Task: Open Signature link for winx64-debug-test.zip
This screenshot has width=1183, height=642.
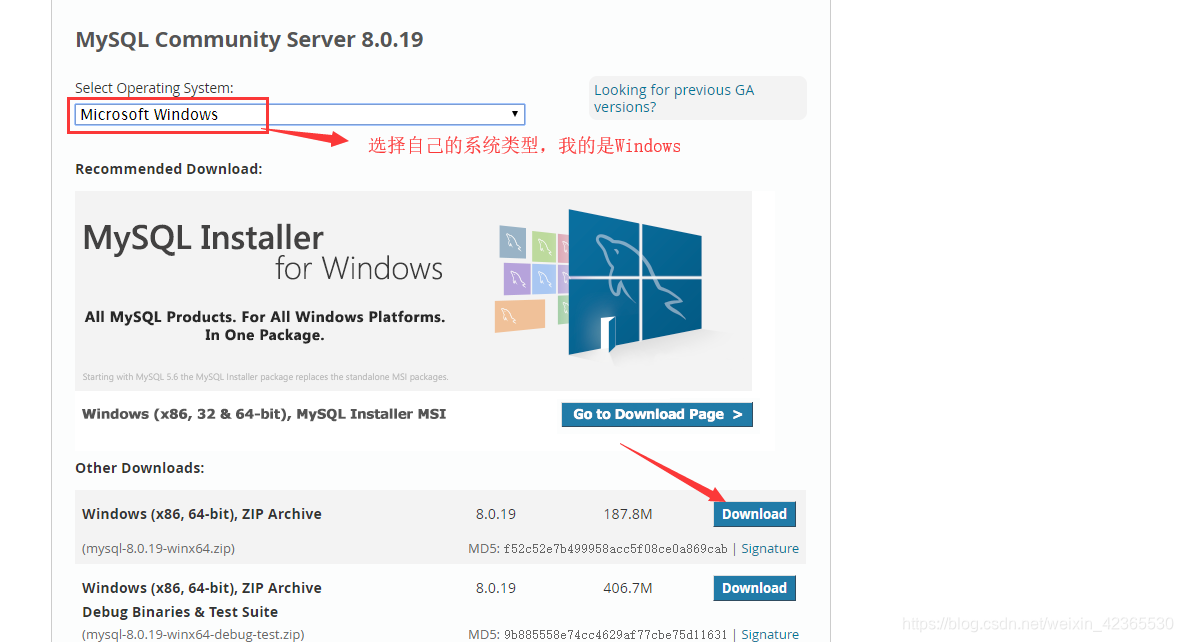Action: tap(770, 634)
